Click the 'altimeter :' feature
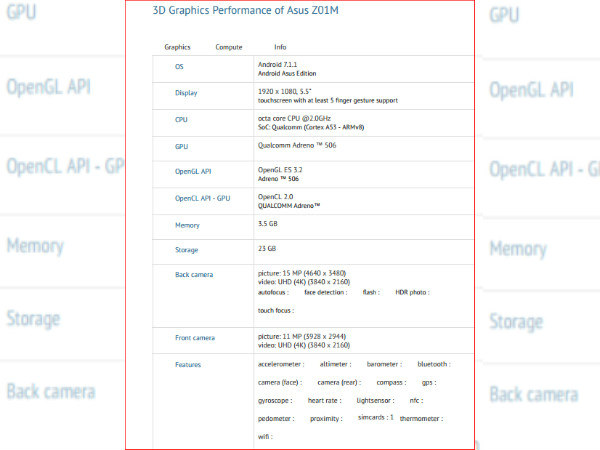 [x=336, y=364]
